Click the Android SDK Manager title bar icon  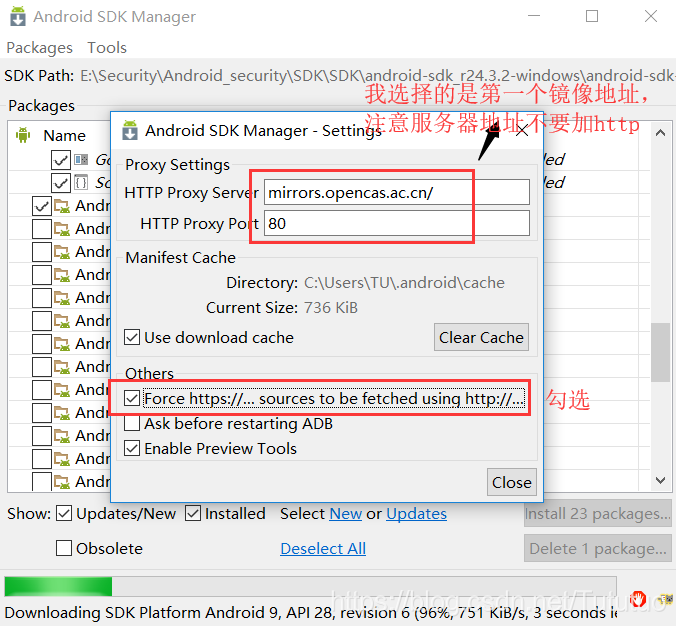coord(18,16)
